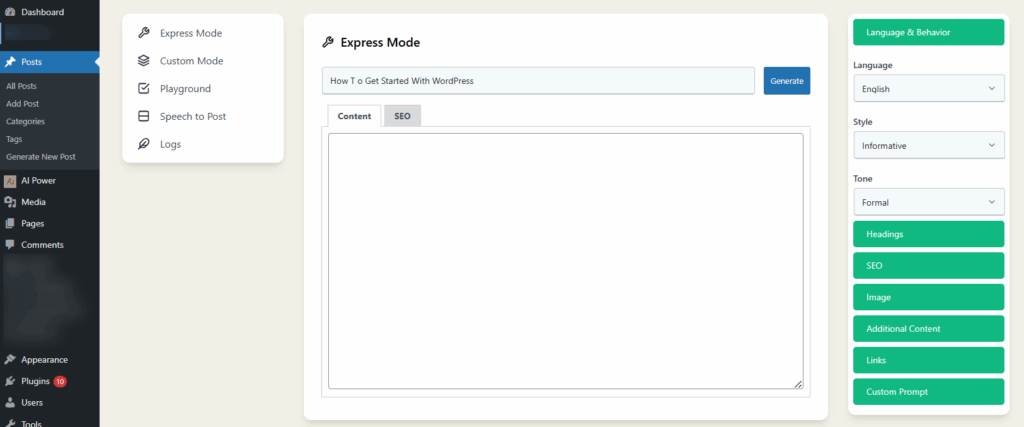
Task: Expand the SEO settings section in right panel
Action: [x=929, y=266]
